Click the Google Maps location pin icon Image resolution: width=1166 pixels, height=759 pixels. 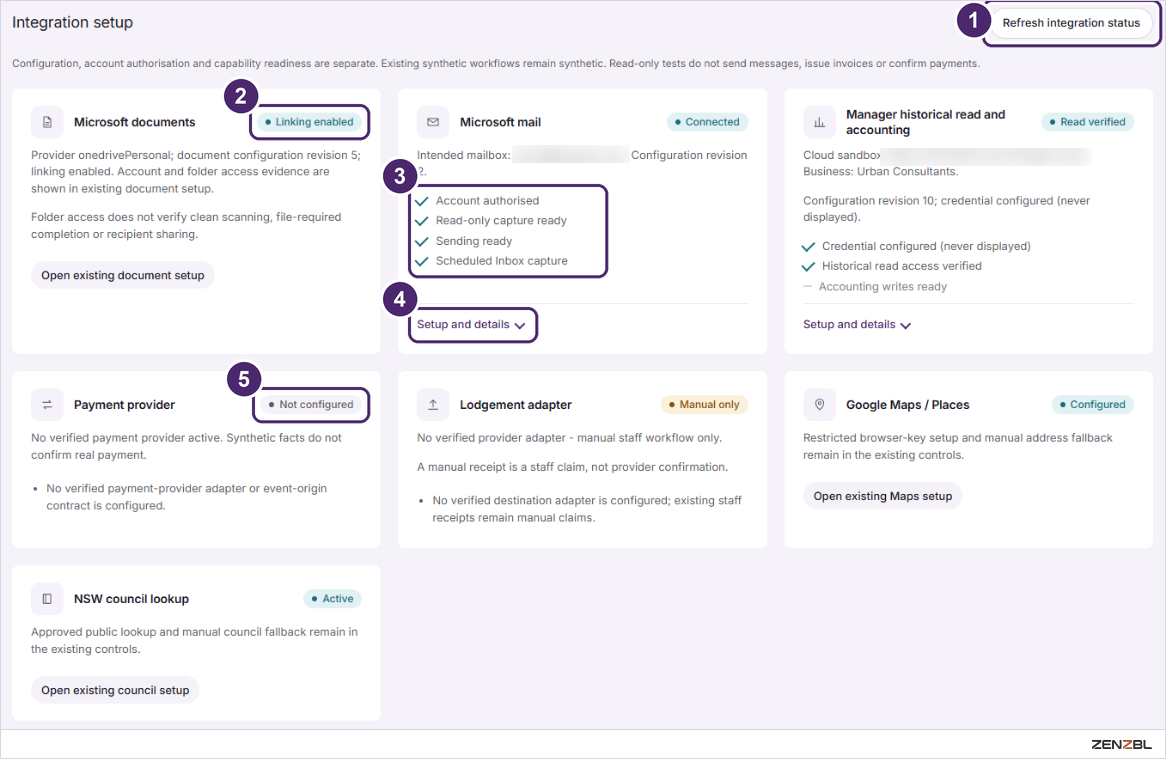(x=819, y=404)
